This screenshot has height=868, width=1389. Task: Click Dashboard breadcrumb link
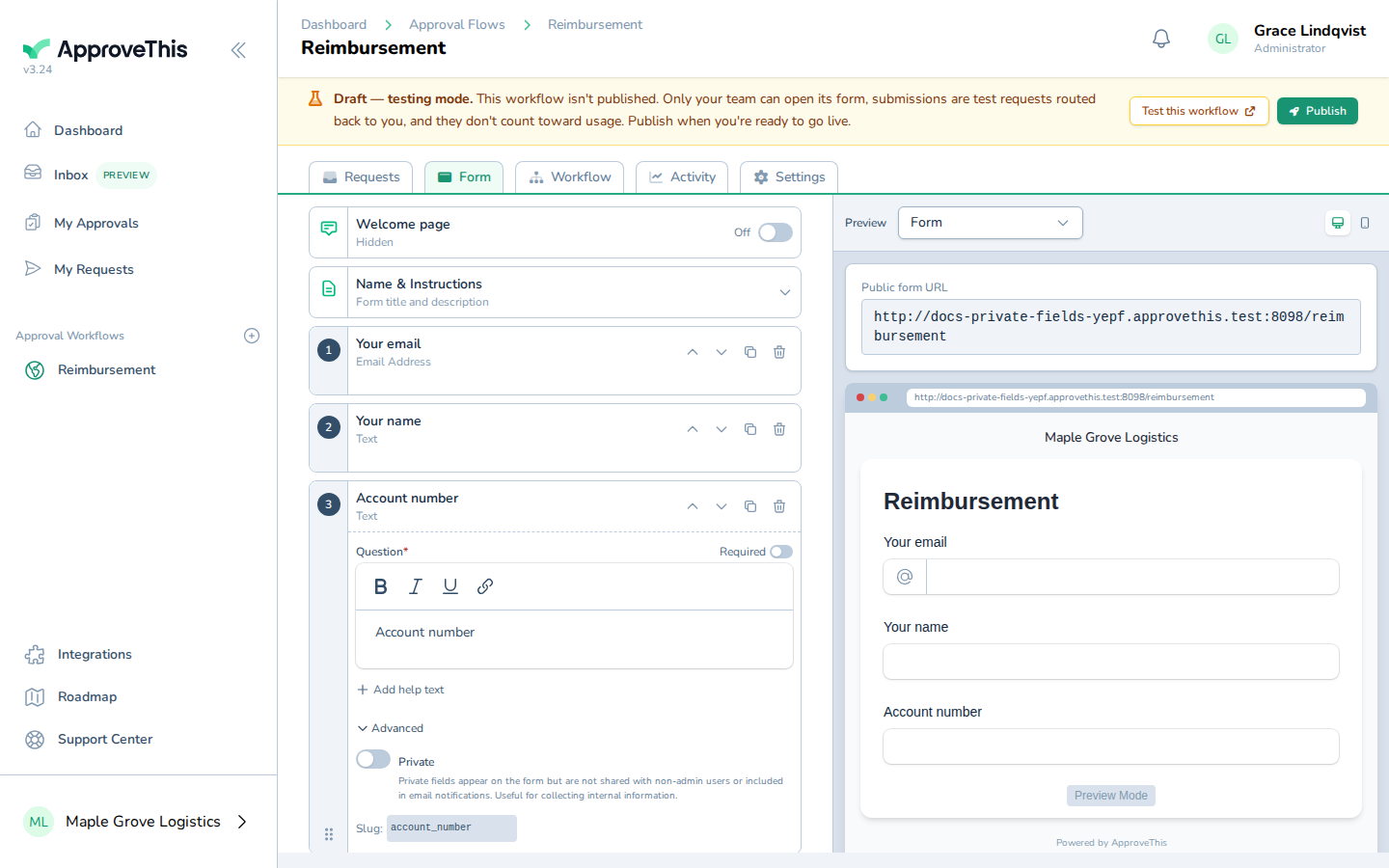coord(334,24)
